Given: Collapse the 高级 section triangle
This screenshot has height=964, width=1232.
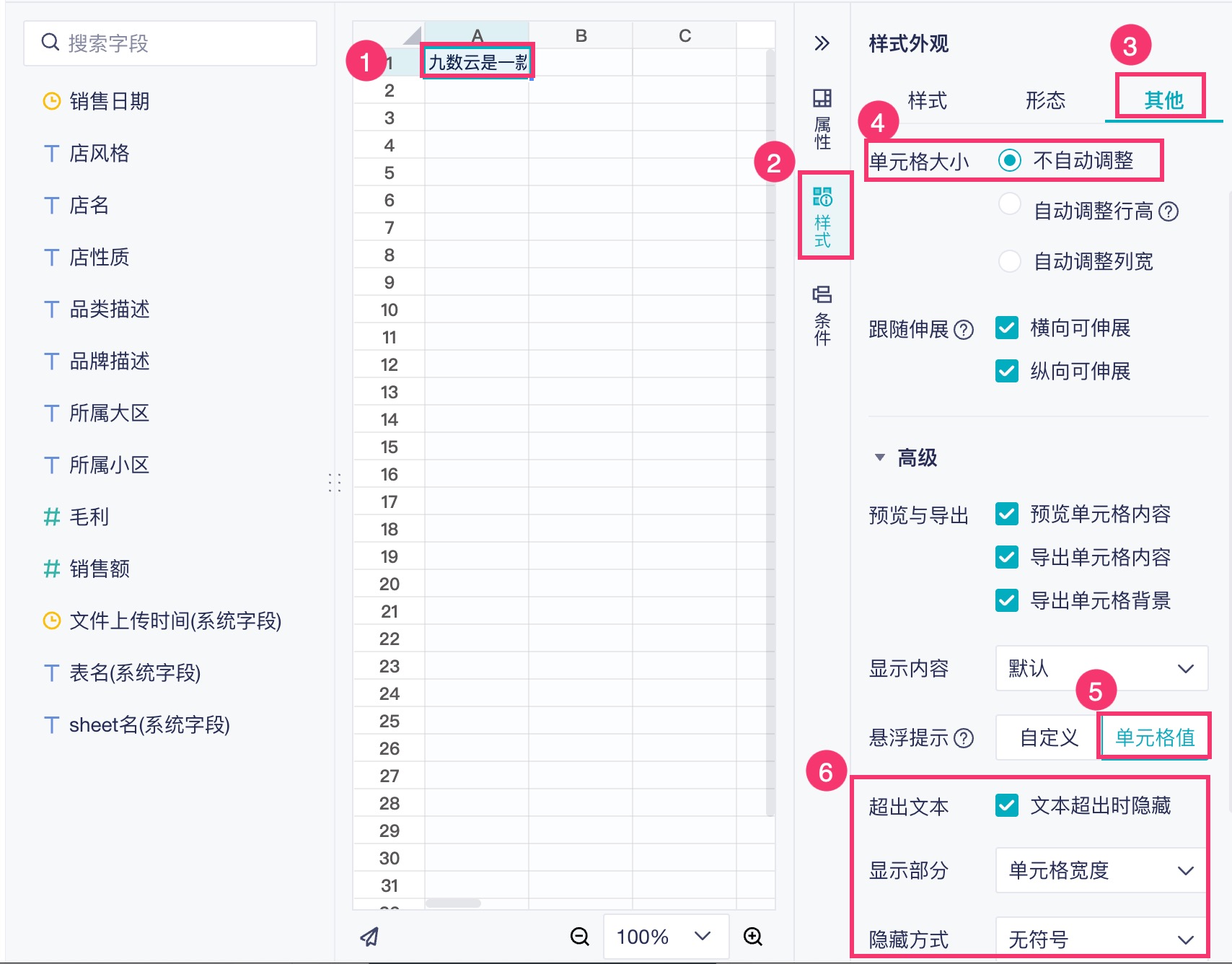Looking at the screenshot, I should click(x=880, y=457).
